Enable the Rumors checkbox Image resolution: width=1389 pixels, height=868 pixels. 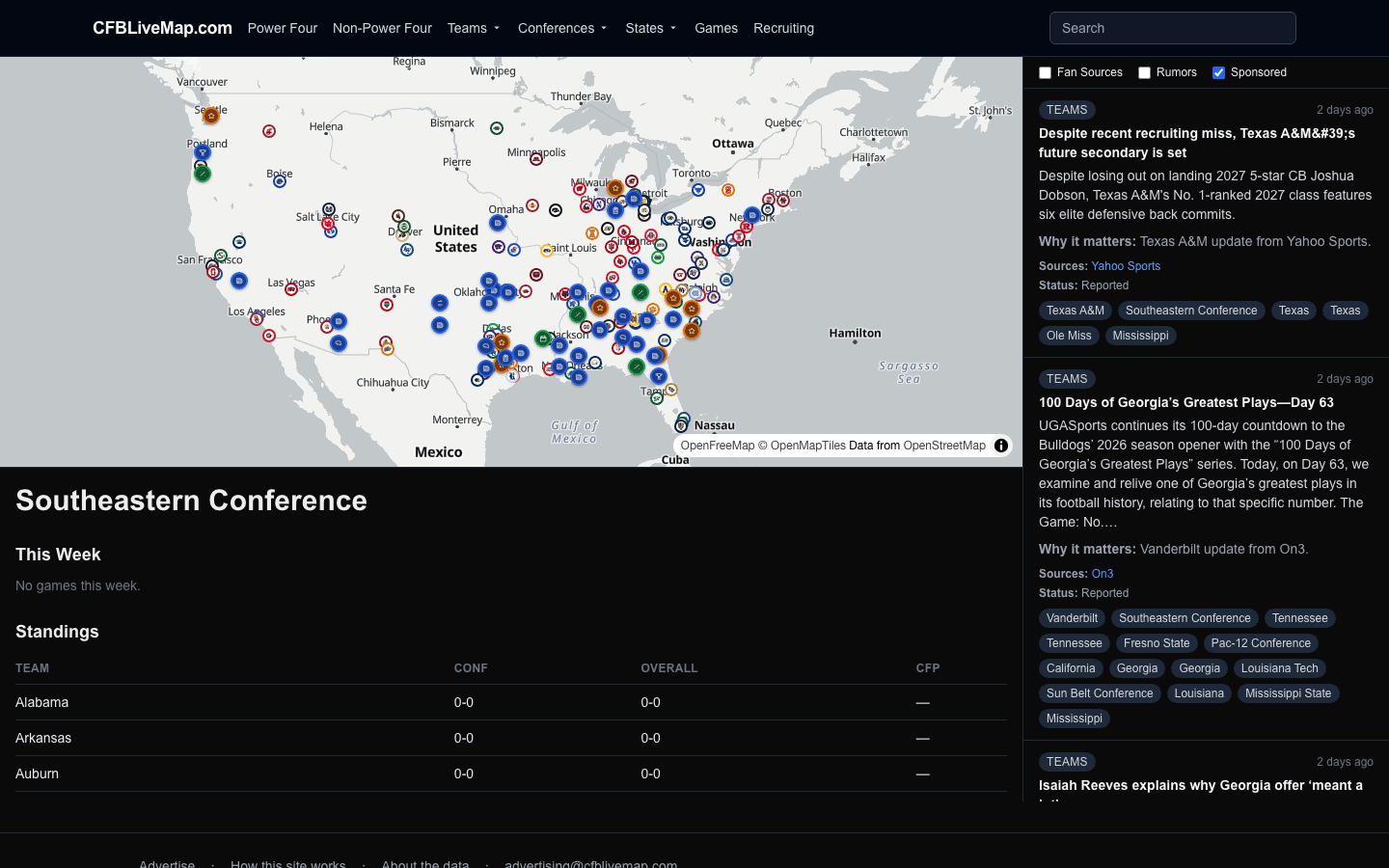(1144, 72)
